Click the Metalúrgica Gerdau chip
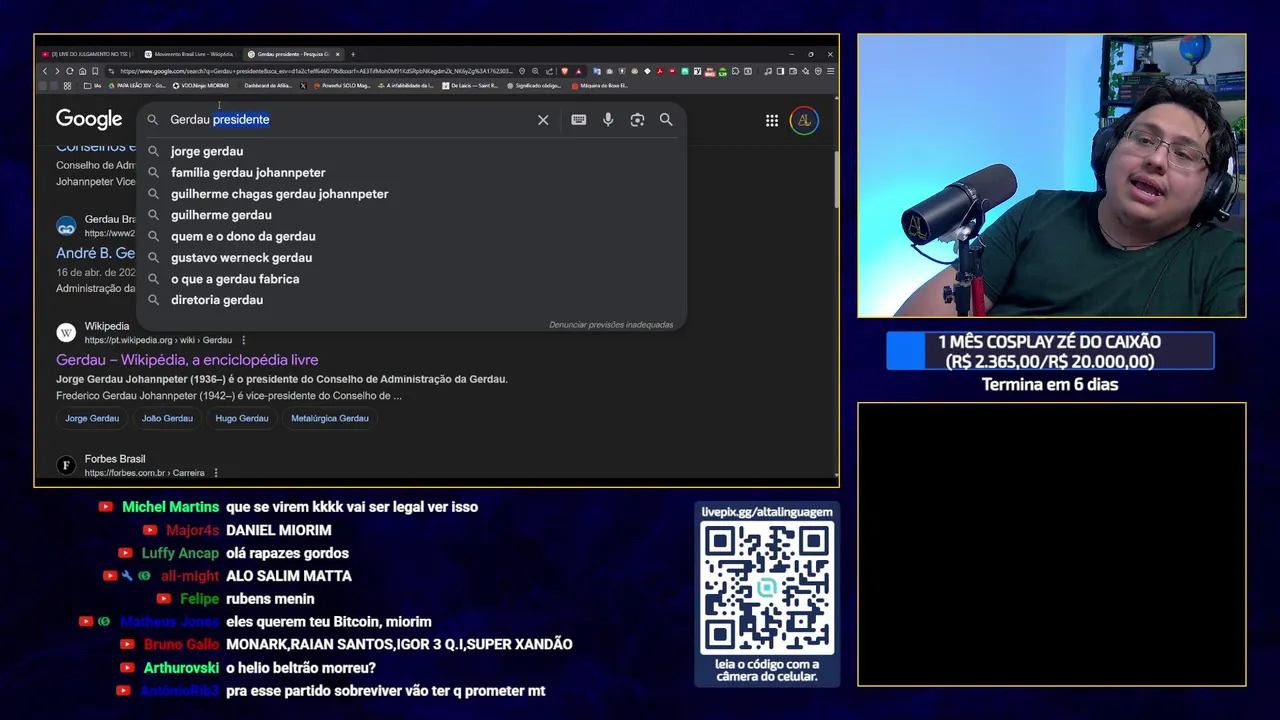Image resolution: width=1280 pixels, height=720 pixels. 330,418
